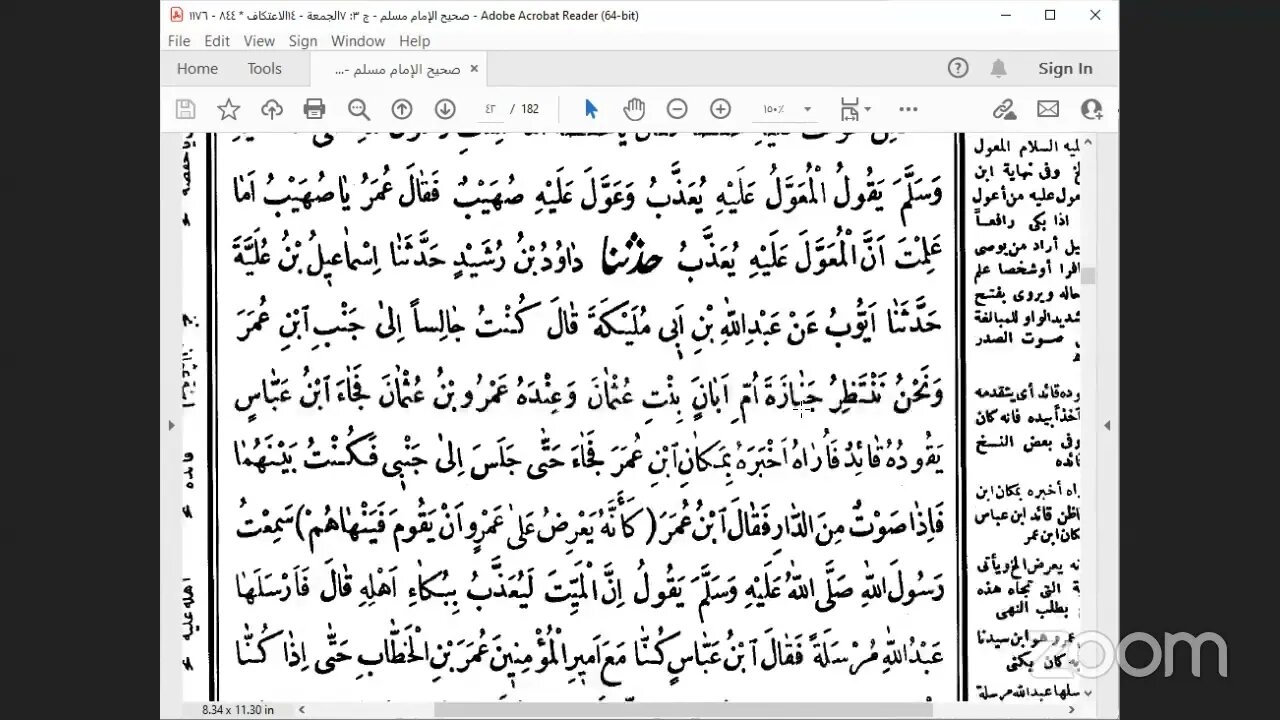This screenshot has height=720, width=1280.
Task: Click the horizontal scrollbar thumb
Action: tap(683, 709)
